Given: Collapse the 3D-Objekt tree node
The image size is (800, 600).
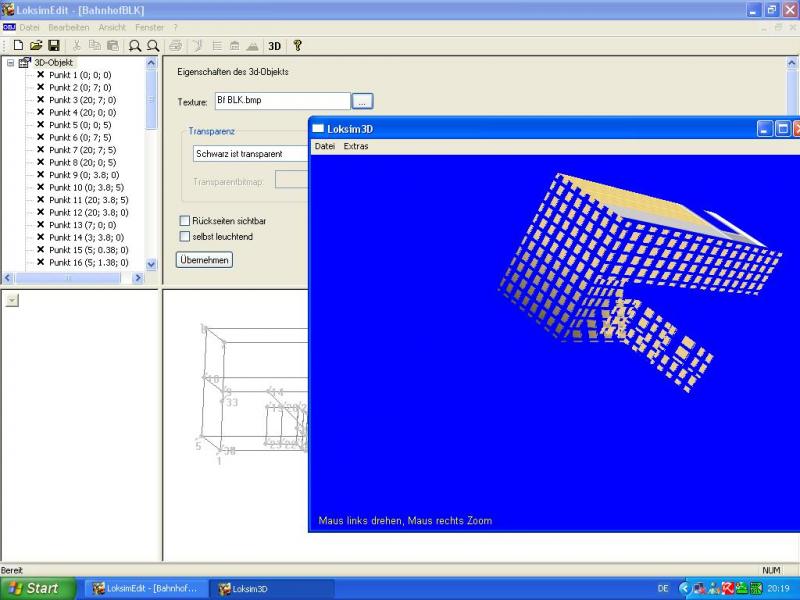Looking at the screenshot, I should (x=10, y=63).
